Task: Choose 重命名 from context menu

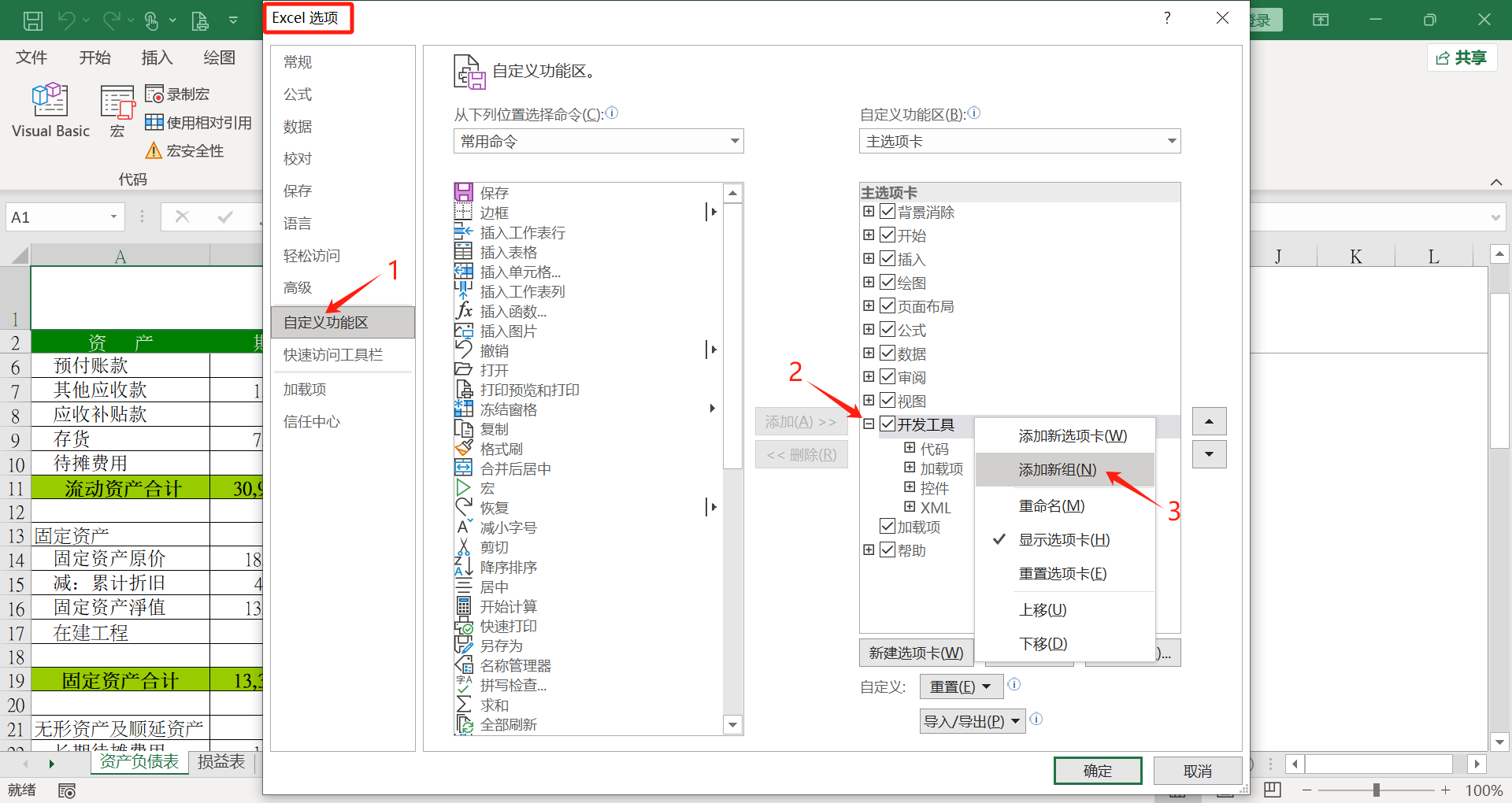Action: 1065,505
